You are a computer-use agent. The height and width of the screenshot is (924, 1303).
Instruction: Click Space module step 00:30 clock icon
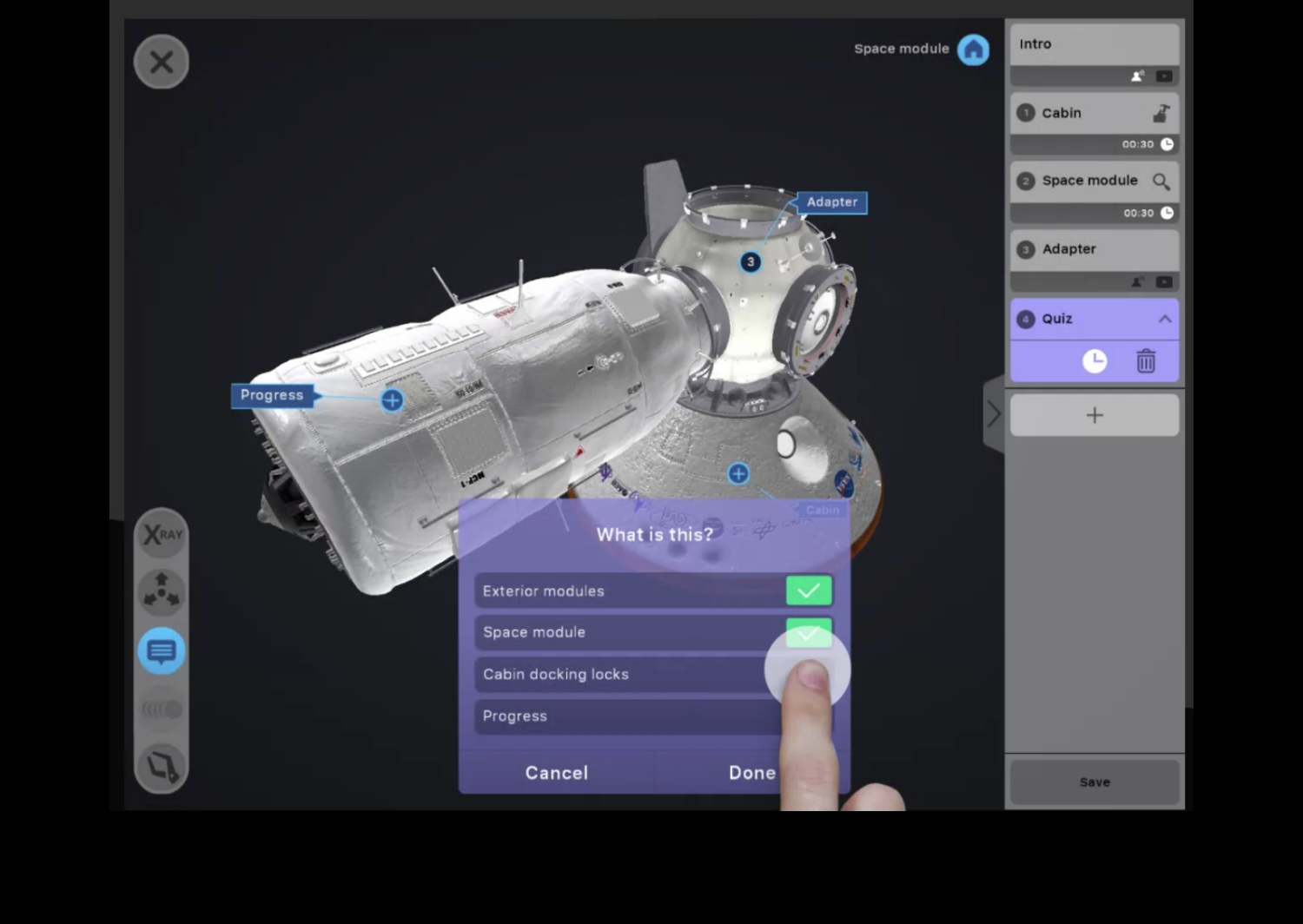point(1167,213)
